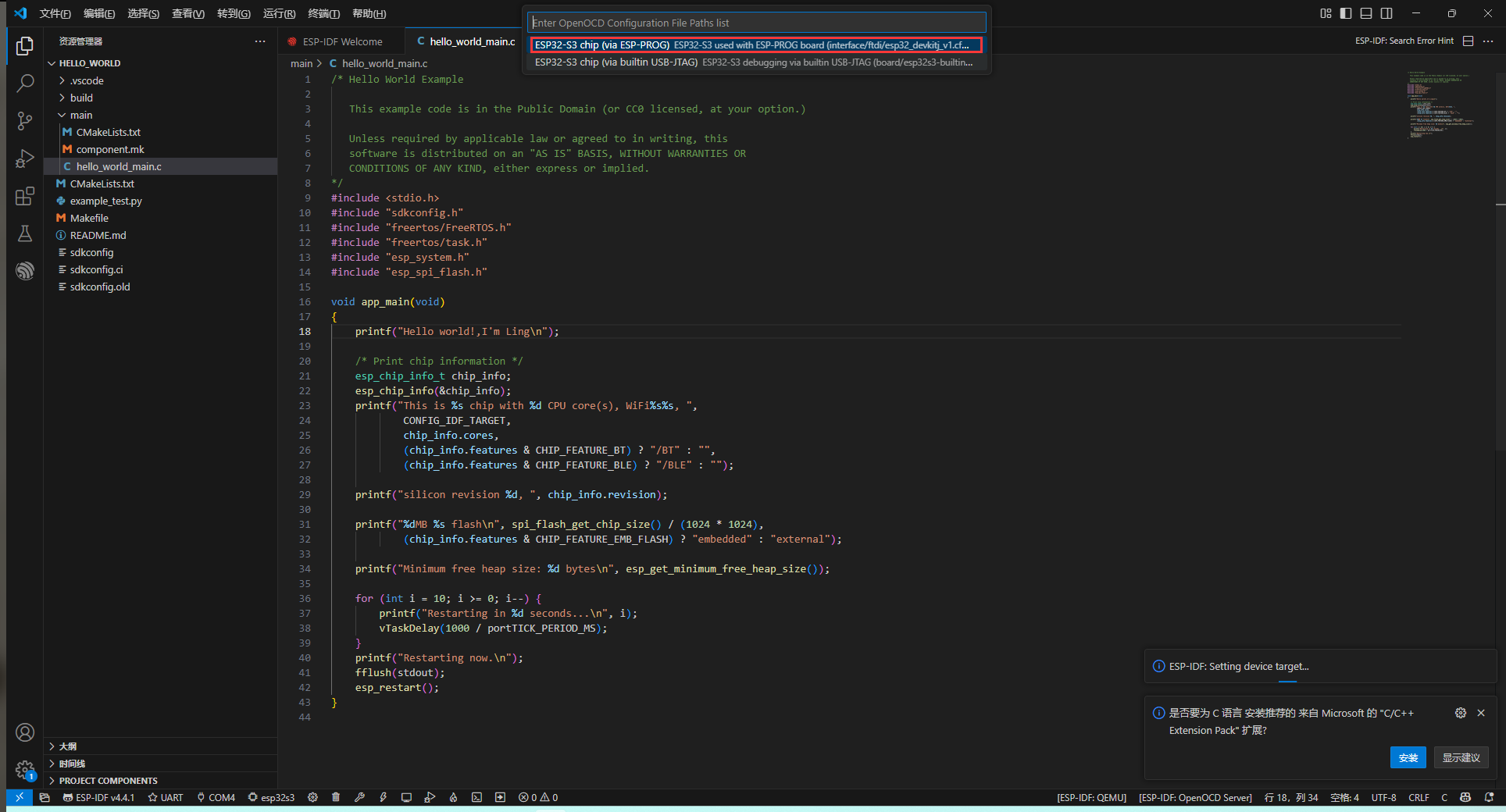
Task: Open the Source Control view
Action: (x=25, y=121)
